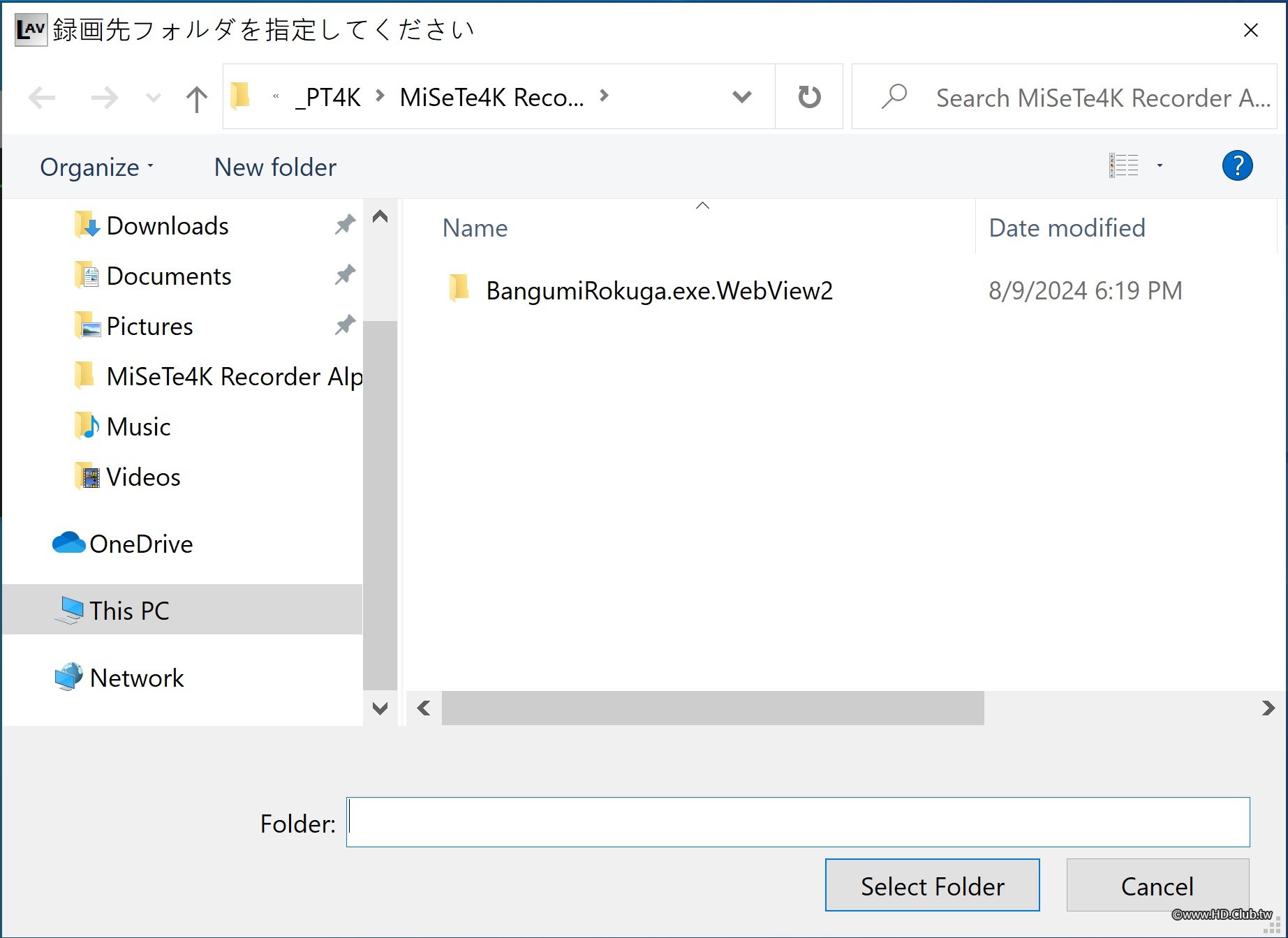Select This PC in the navigation pane
The image size is (1288, 938).
[182, 610]
